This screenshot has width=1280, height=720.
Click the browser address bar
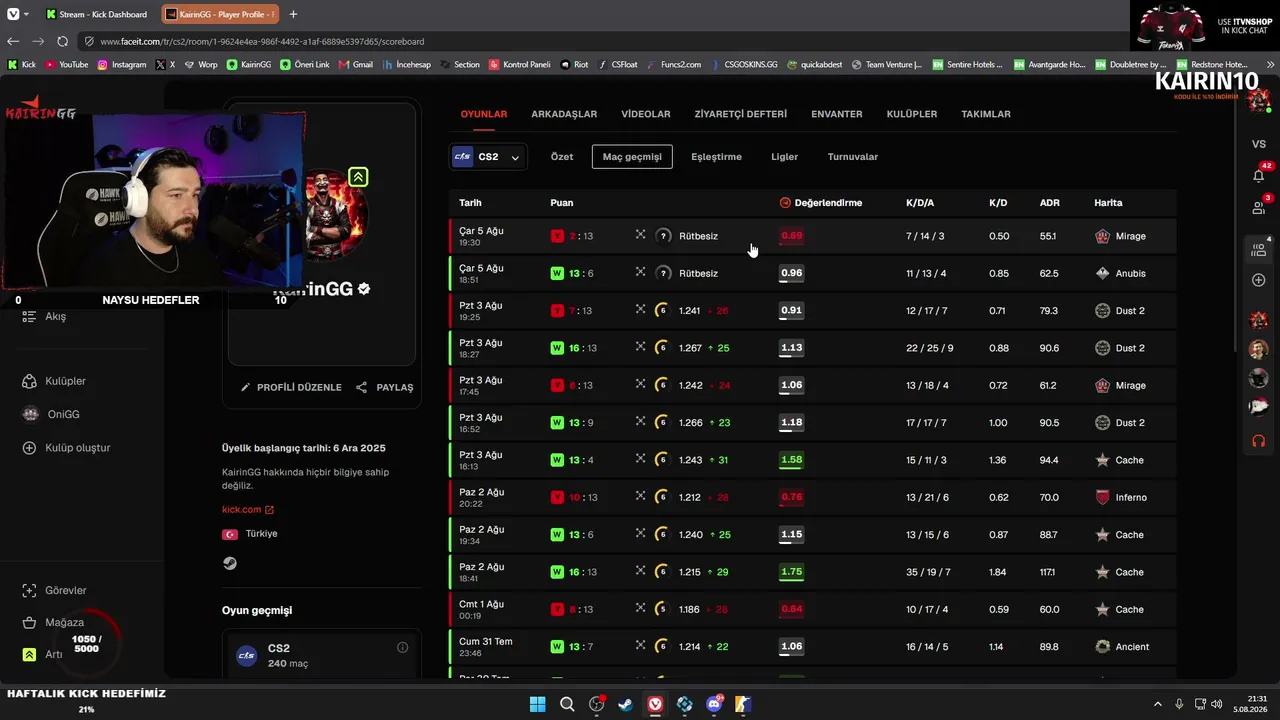point(600,41)
